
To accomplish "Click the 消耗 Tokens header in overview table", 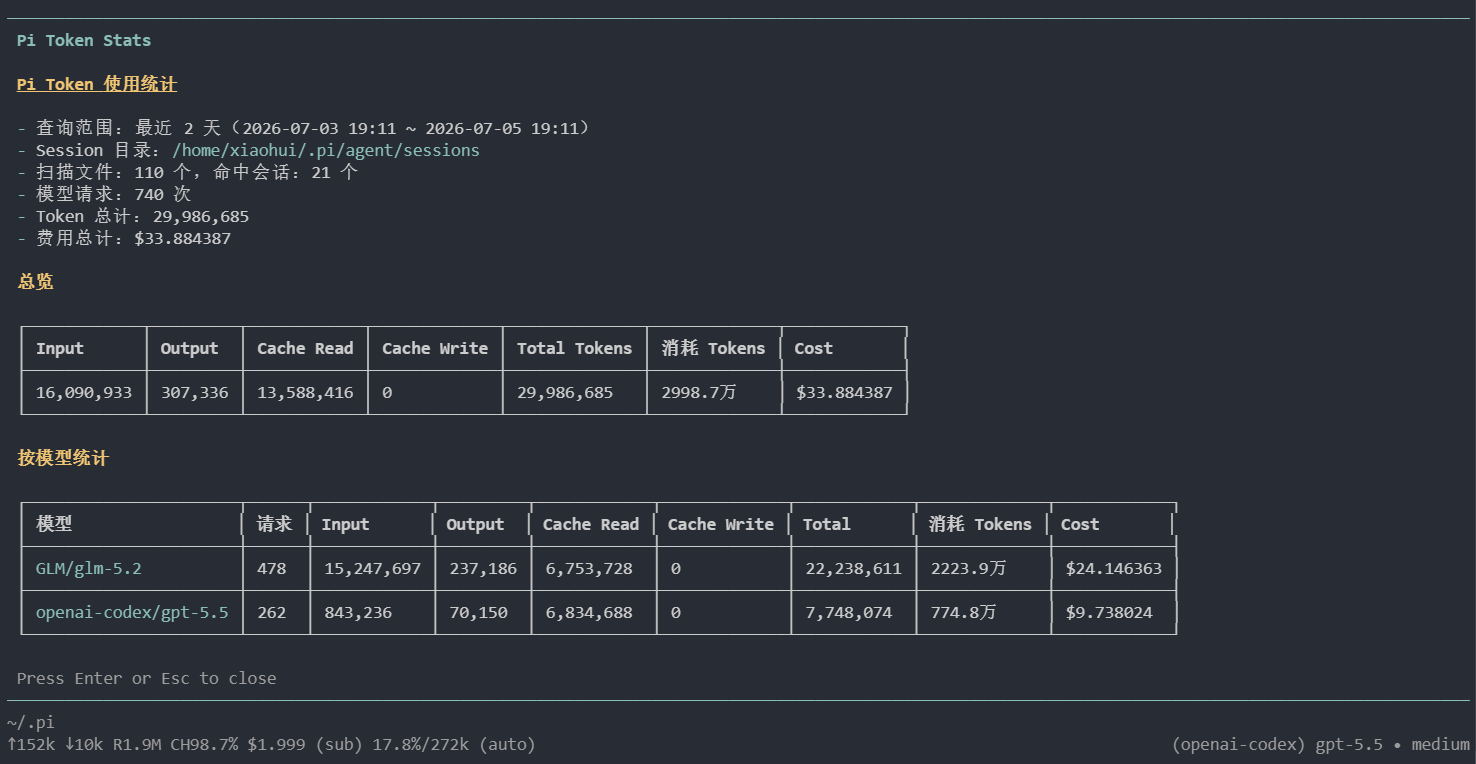I will point(713,349).
